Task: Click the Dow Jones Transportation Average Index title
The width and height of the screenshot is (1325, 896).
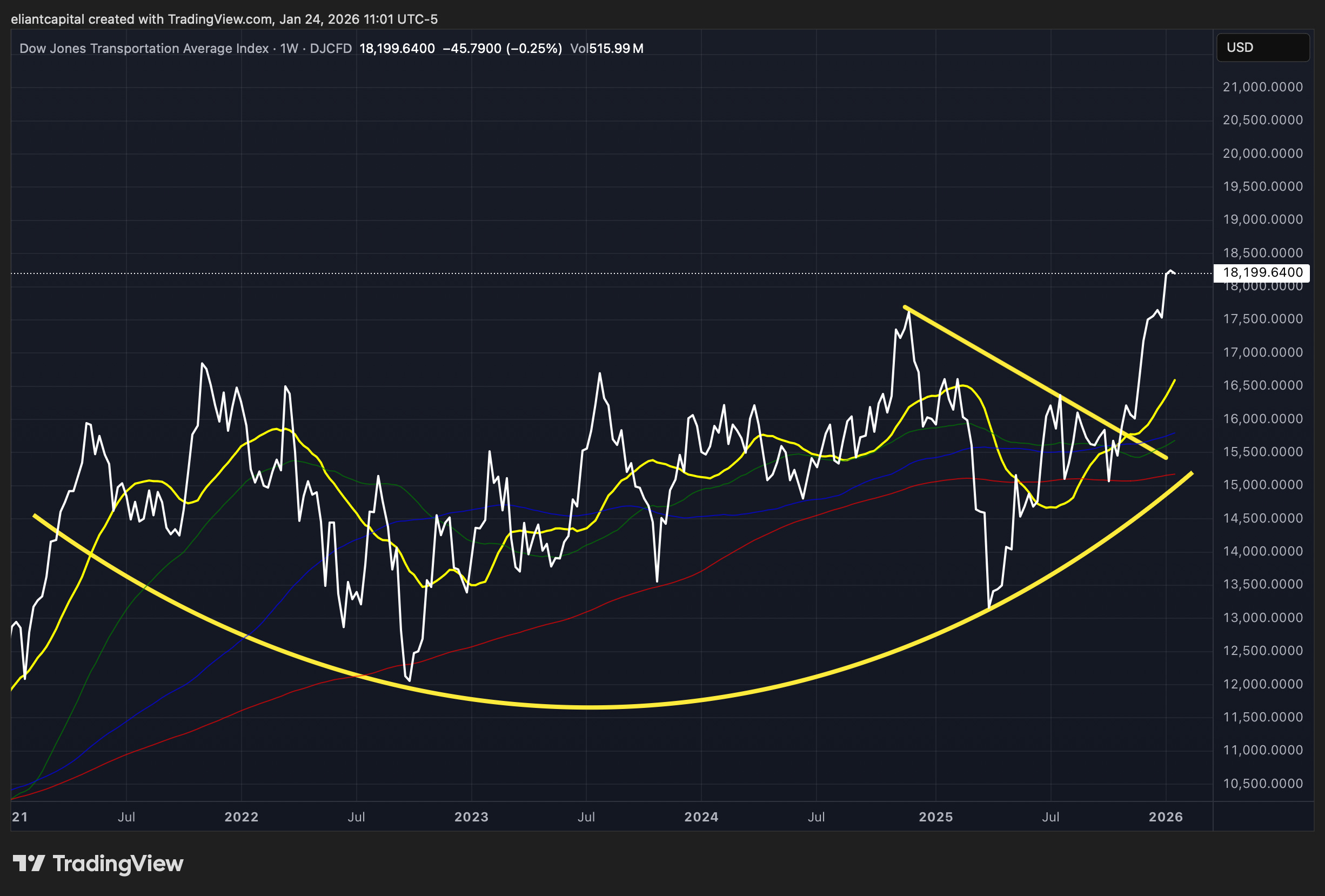Action: [144, 49]
